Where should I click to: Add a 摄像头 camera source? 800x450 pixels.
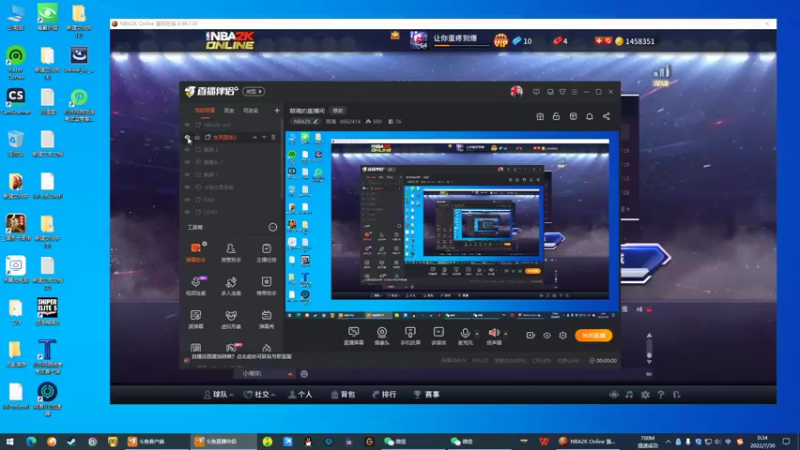(382, 336)
